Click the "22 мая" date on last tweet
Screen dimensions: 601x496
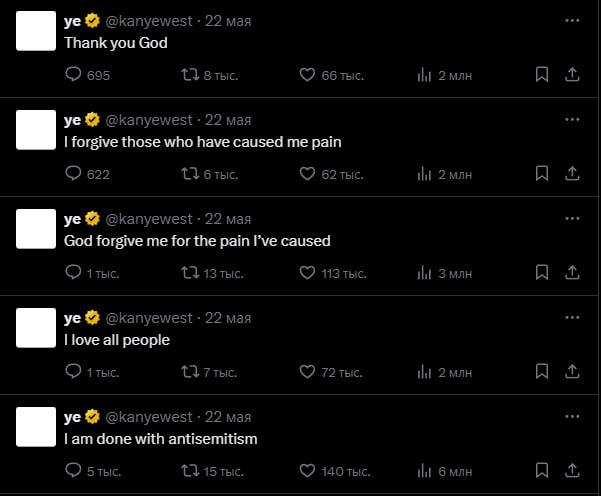pyautogui.click(x=228, y=417)
